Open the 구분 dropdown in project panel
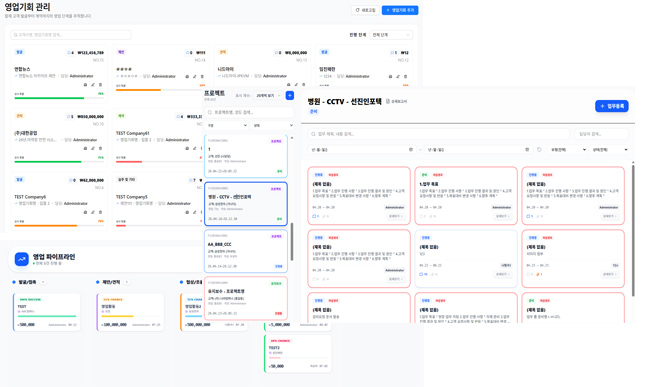This screenshot has width=650, height=387. click(x=227, y=125)
